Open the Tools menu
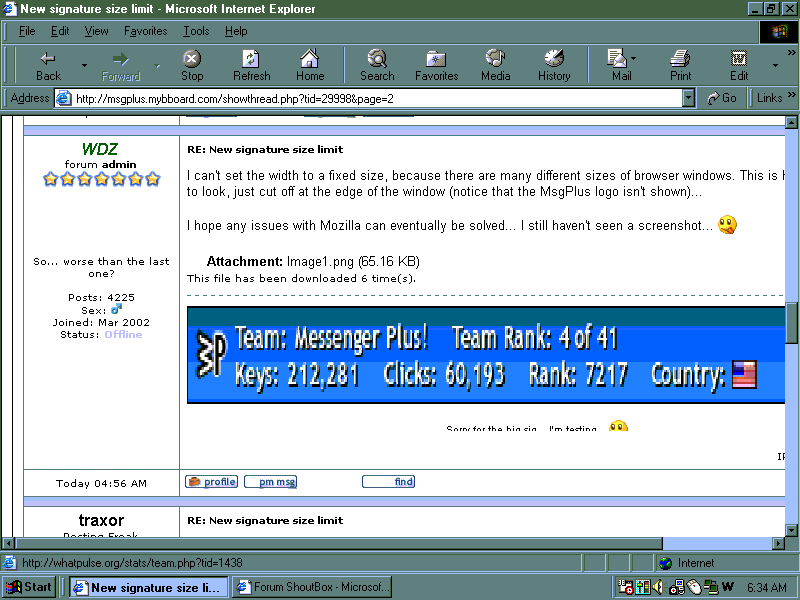800x600 pixels. tap(196, 31)
